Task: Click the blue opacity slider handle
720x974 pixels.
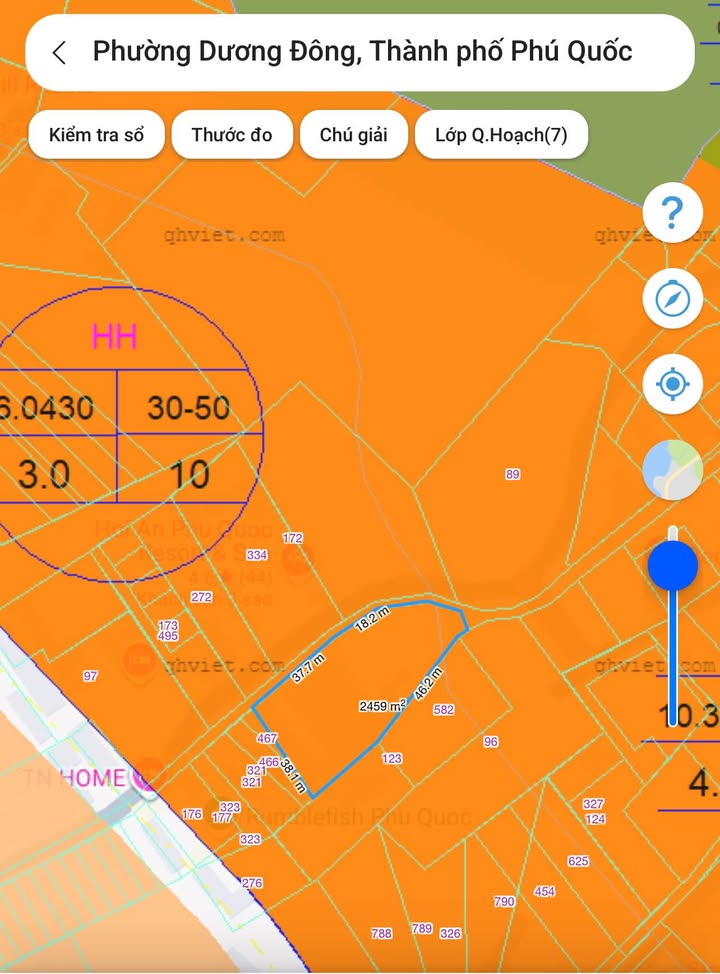Action: pyautogui.click(x=673, y=565)
